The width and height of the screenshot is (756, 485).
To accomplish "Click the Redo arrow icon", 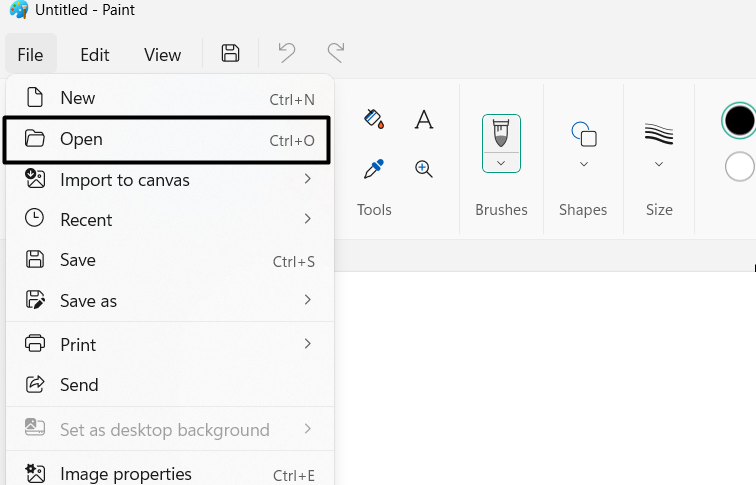I will tap(336, 54).
